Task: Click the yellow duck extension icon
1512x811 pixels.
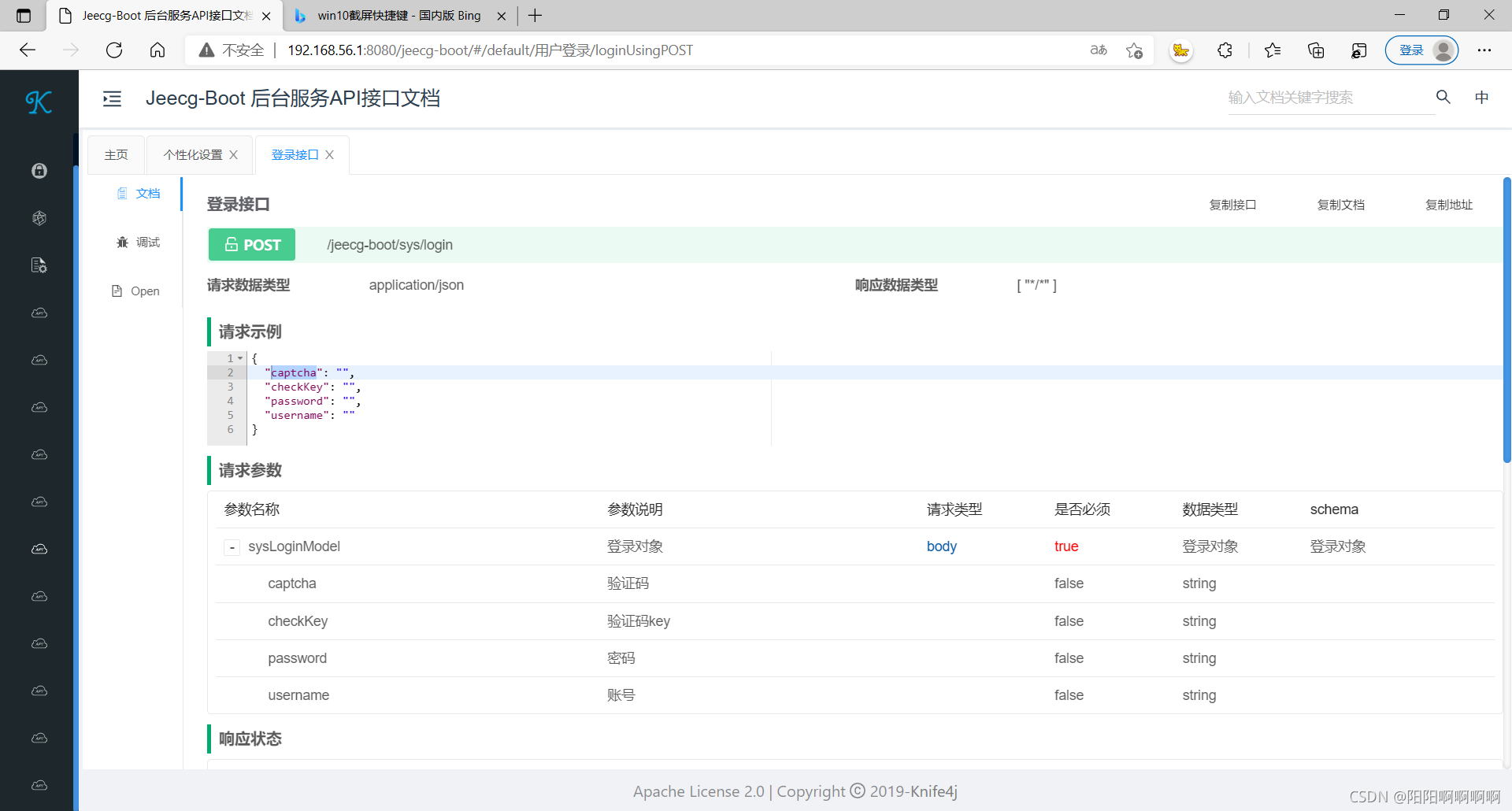Action: [x=1180, y=50]
